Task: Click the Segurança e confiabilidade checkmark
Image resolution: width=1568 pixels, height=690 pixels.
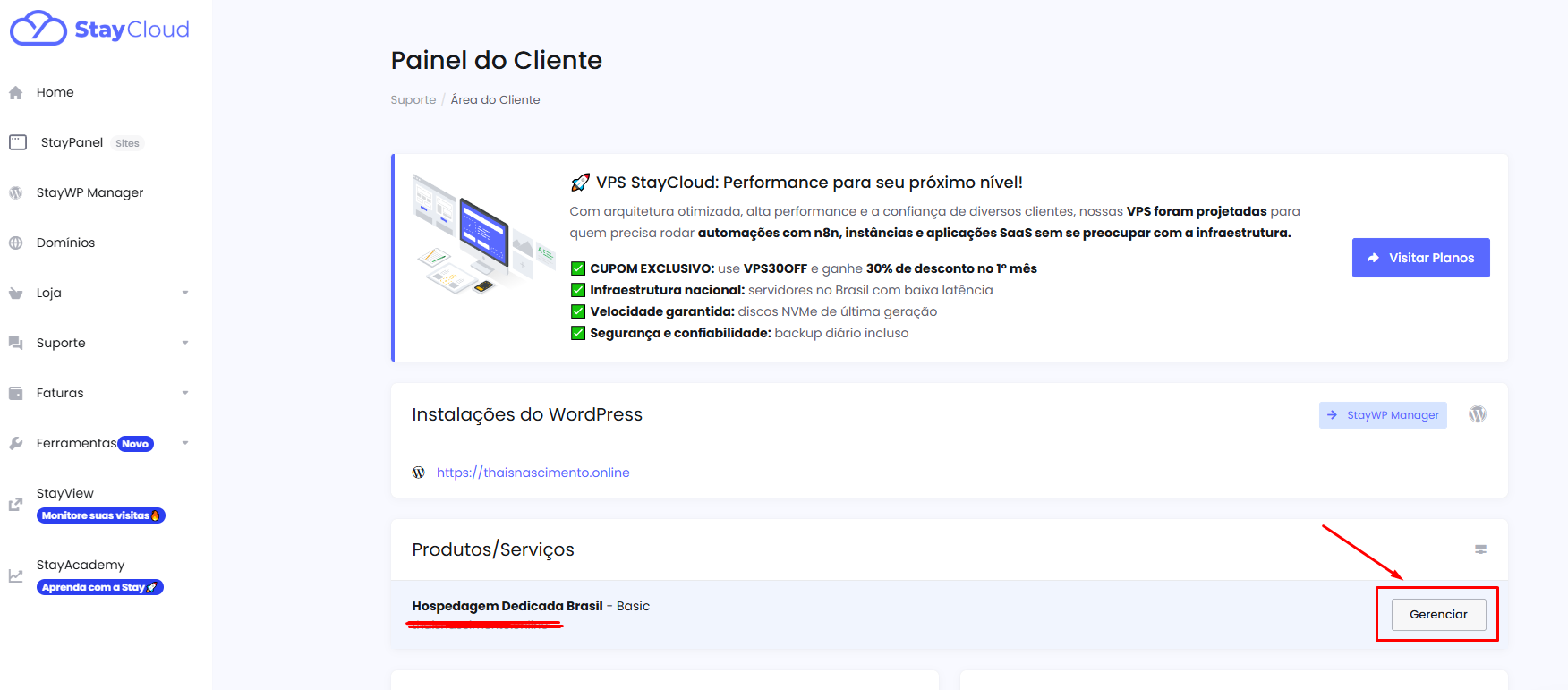Action: [578, 333]
